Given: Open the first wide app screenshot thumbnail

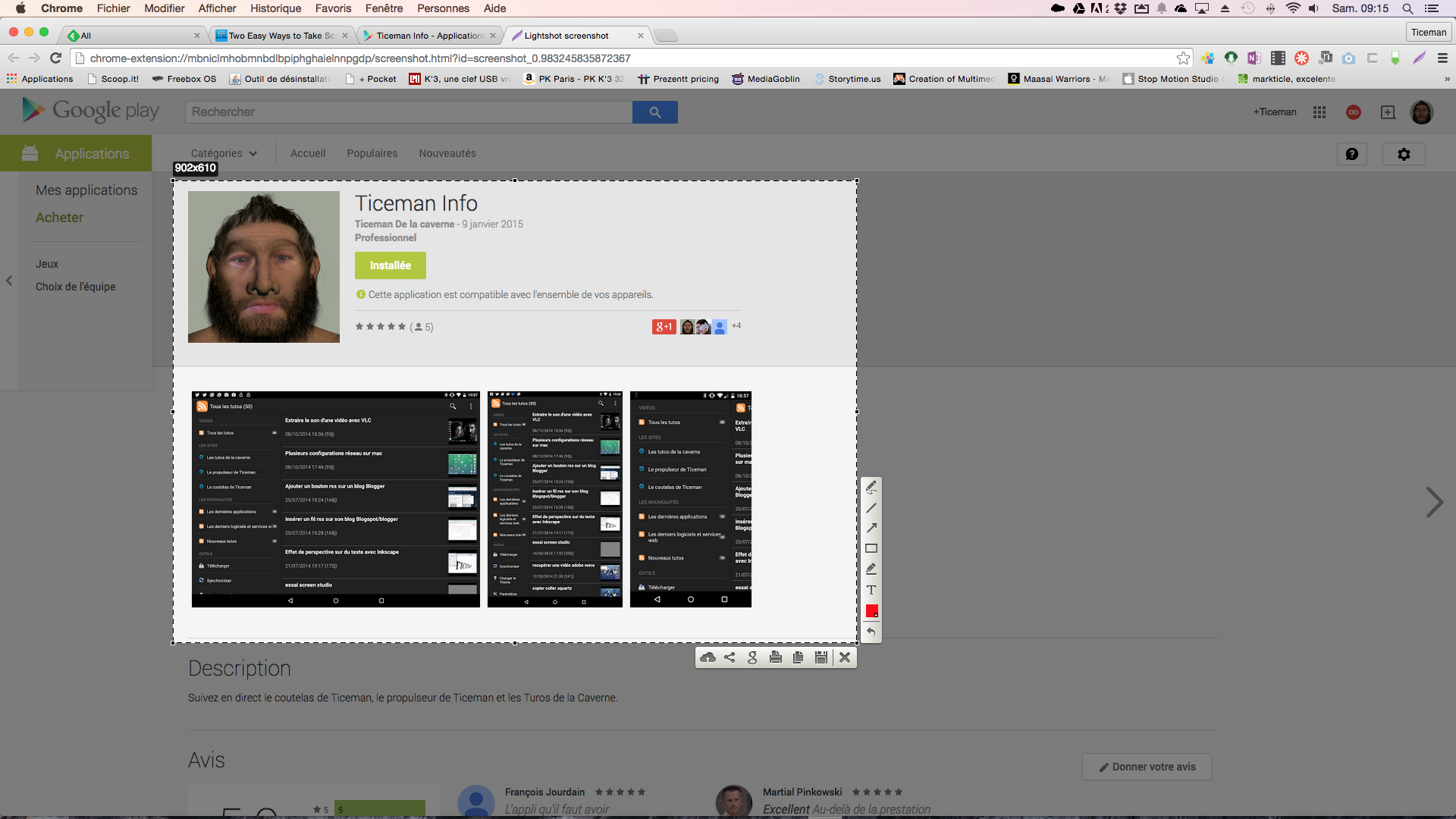Looking at the screenshot, I should (336, 499).
